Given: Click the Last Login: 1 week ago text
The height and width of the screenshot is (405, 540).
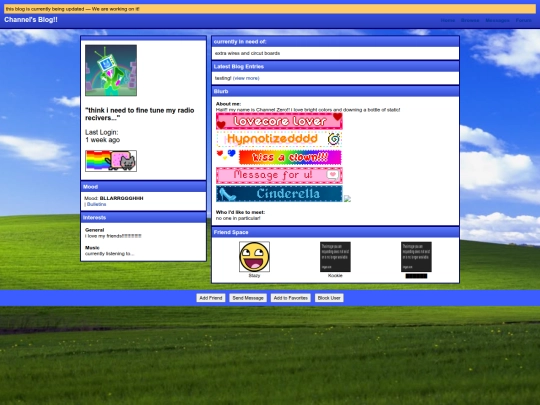Looking at the screenshot, I should 102,136.
